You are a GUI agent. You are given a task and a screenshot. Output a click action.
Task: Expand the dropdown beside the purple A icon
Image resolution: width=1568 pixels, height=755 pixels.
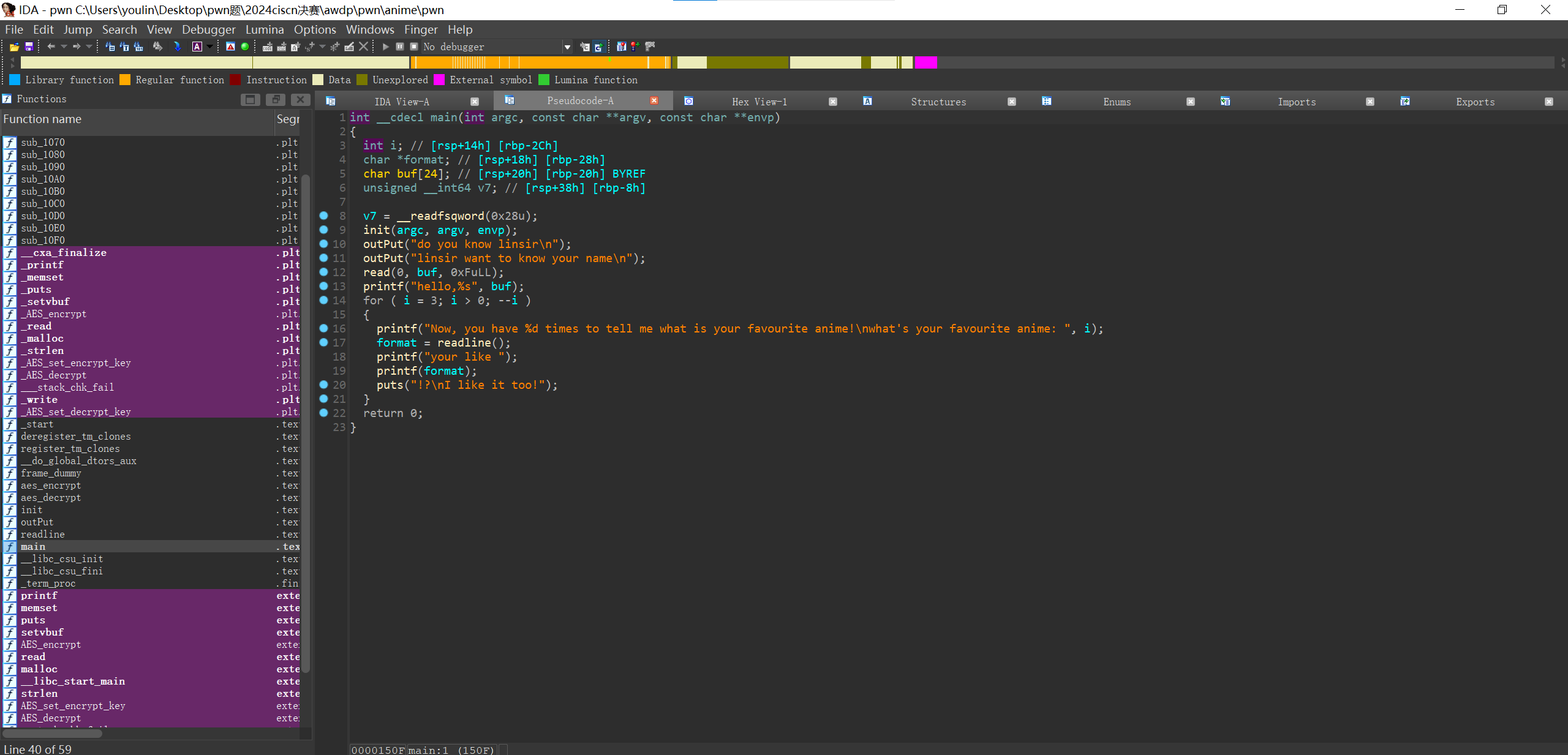pyautogui.click(x=209, y=47)
